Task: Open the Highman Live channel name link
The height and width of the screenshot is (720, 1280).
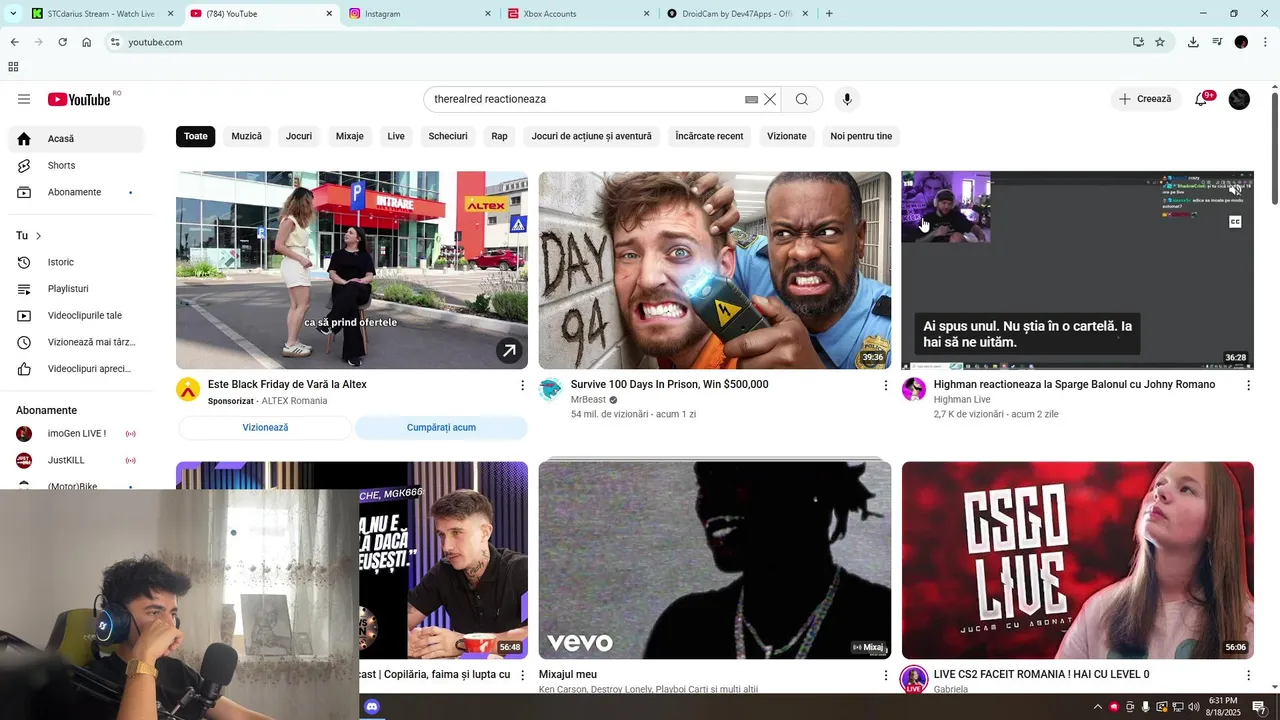Action: point(962,400)
